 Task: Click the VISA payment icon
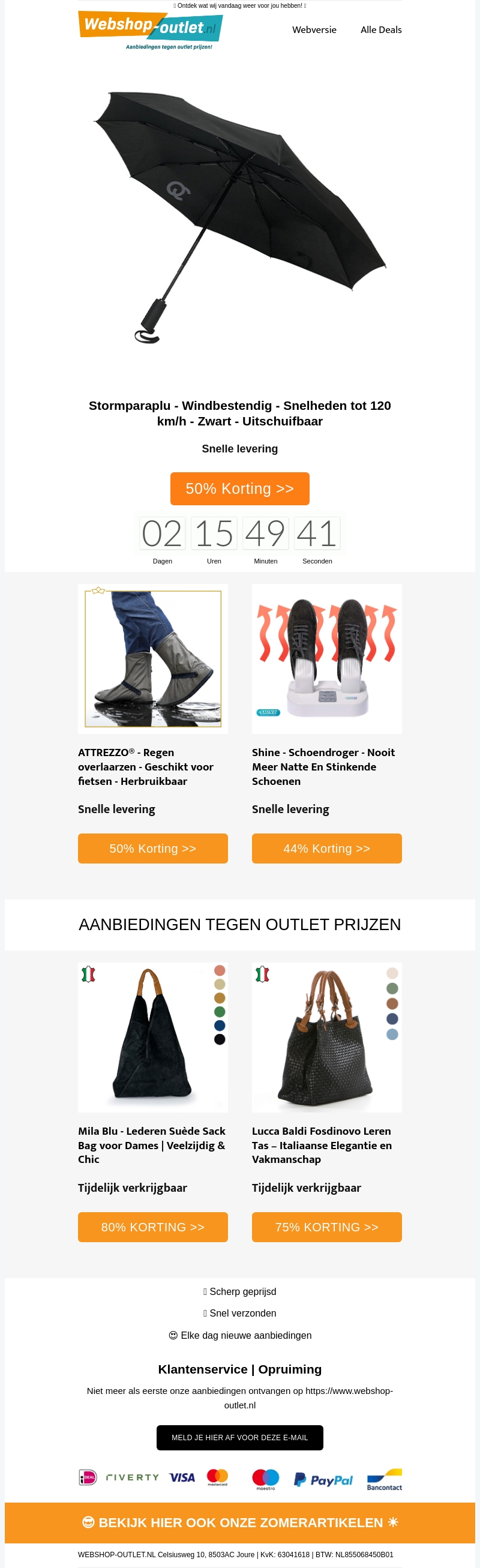(x=182, y=1477)
